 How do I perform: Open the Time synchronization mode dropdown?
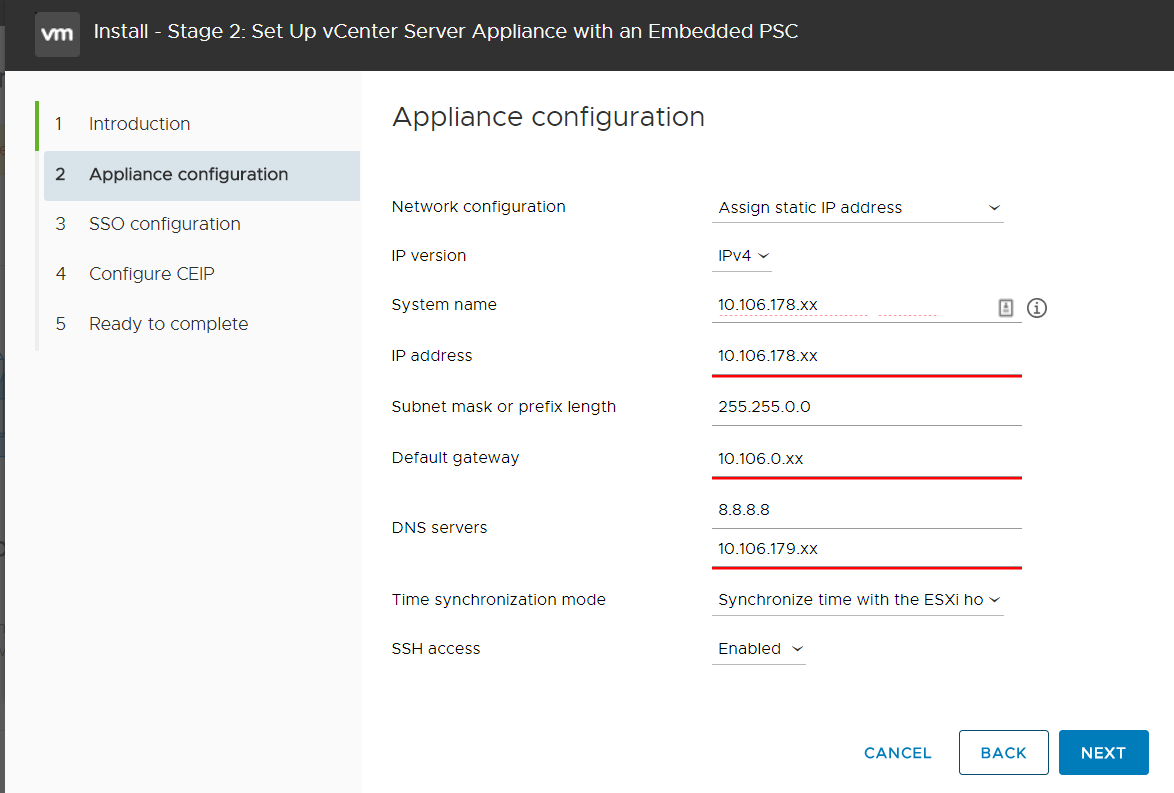[x=857, y=600]
